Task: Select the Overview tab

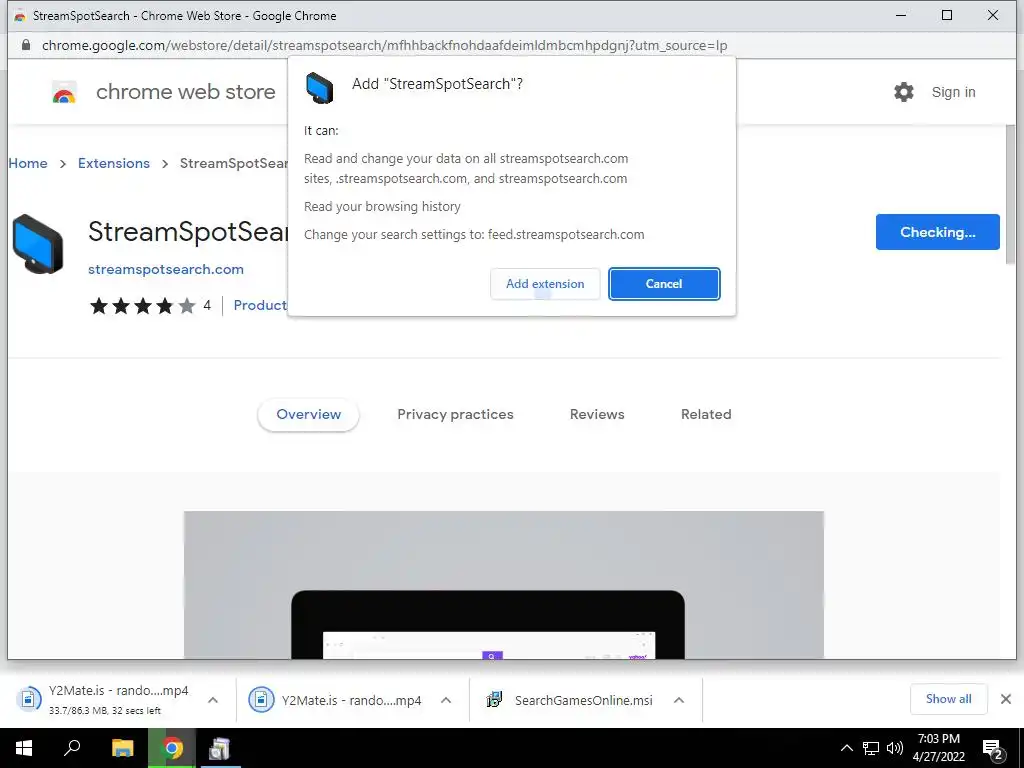Action: pyautogui.click(x=308, y=414)
